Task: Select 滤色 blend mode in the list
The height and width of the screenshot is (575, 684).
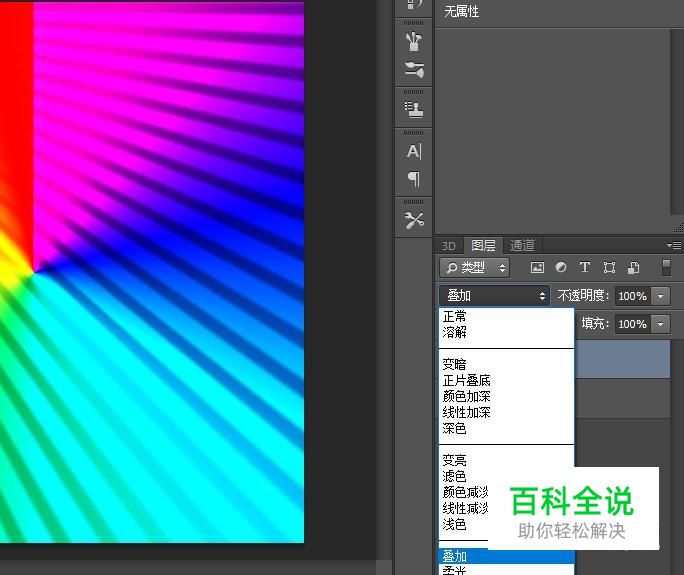Action: pos(454,476)
